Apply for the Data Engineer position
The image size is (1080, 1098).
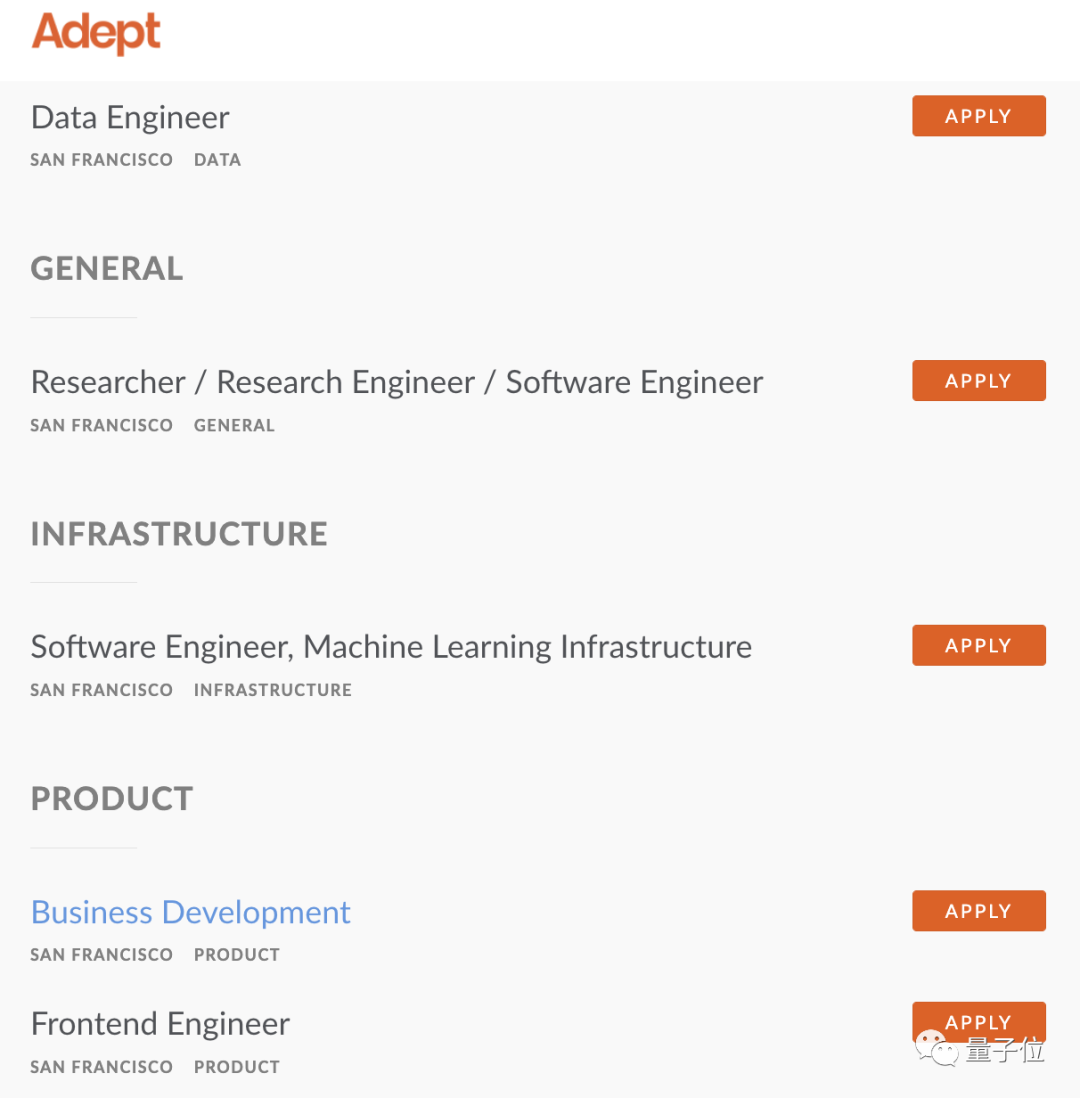point(978,116)
